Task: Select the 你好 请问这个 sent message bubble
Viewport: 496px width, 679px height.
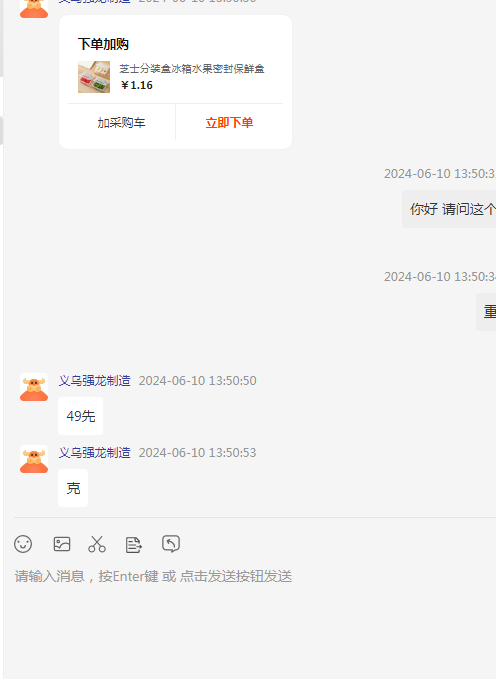Action: (x=449, y=209)
